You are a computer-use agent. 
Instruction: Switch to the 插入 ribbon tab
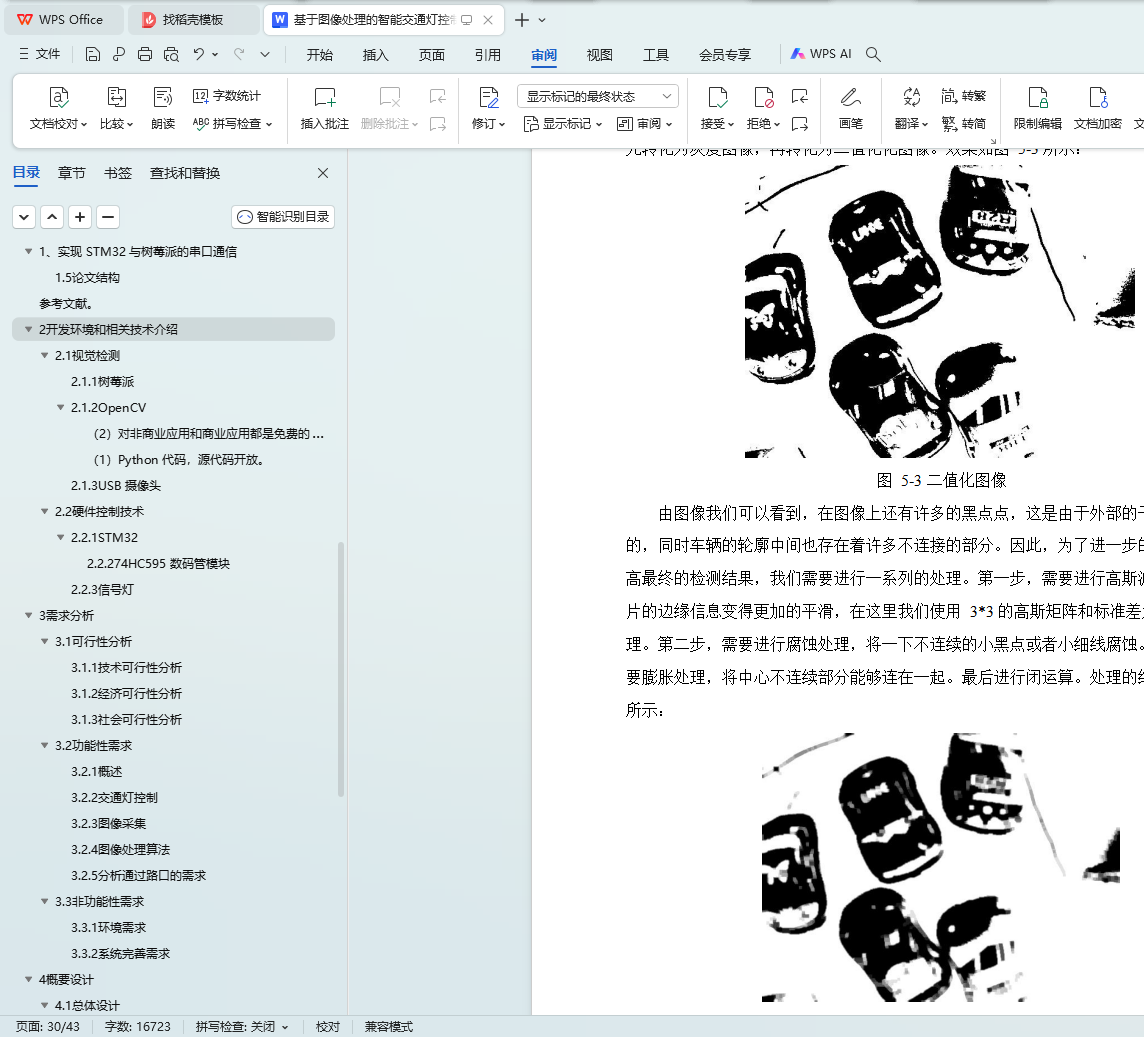click(x=376, y=55)
